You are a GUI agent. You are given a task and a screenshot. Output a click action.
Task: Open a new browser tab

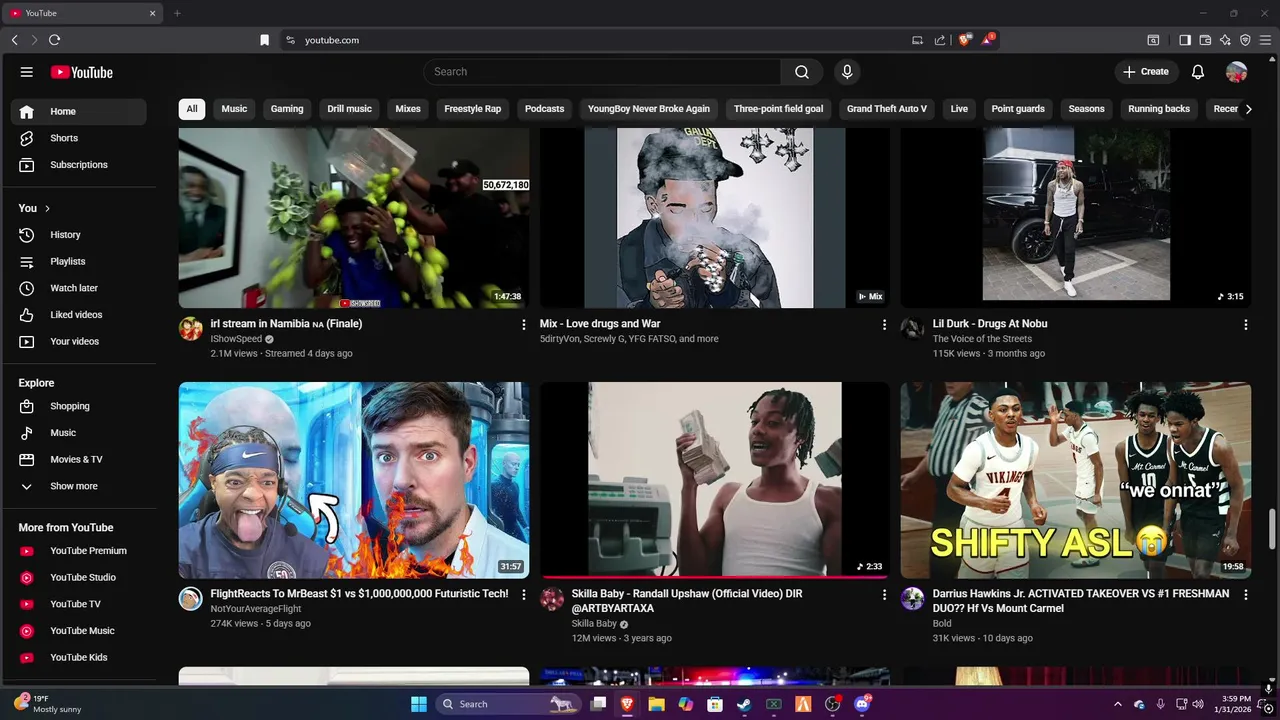[x=177, y=13]
